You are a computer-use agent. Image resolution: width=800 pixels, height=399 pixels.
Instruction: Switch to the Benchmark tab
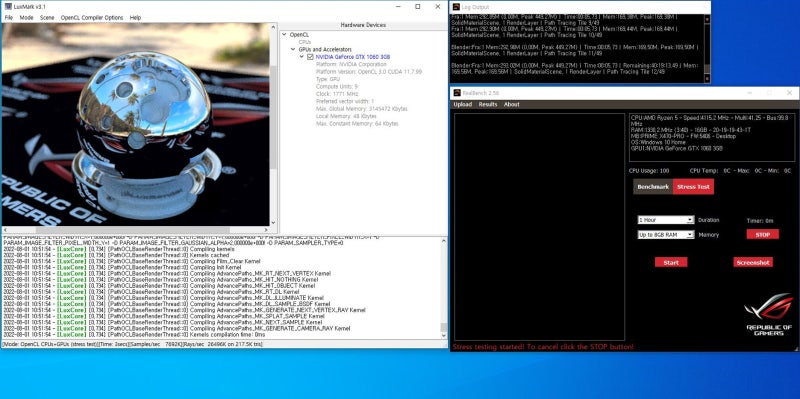(653, 187)
